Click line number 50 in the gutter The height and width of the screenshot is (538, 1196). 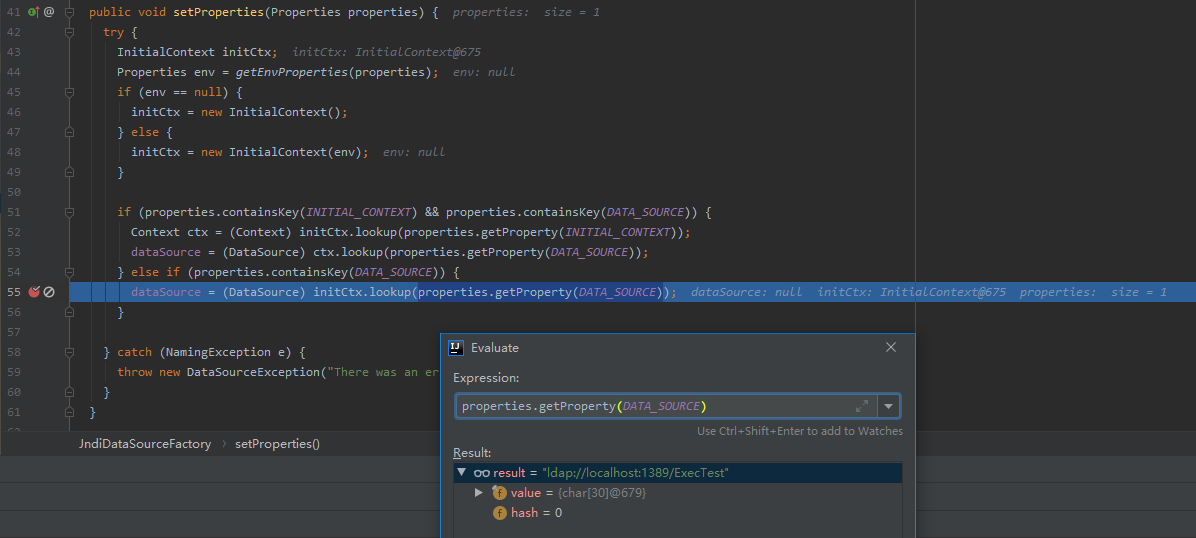[x=13, y=192]
